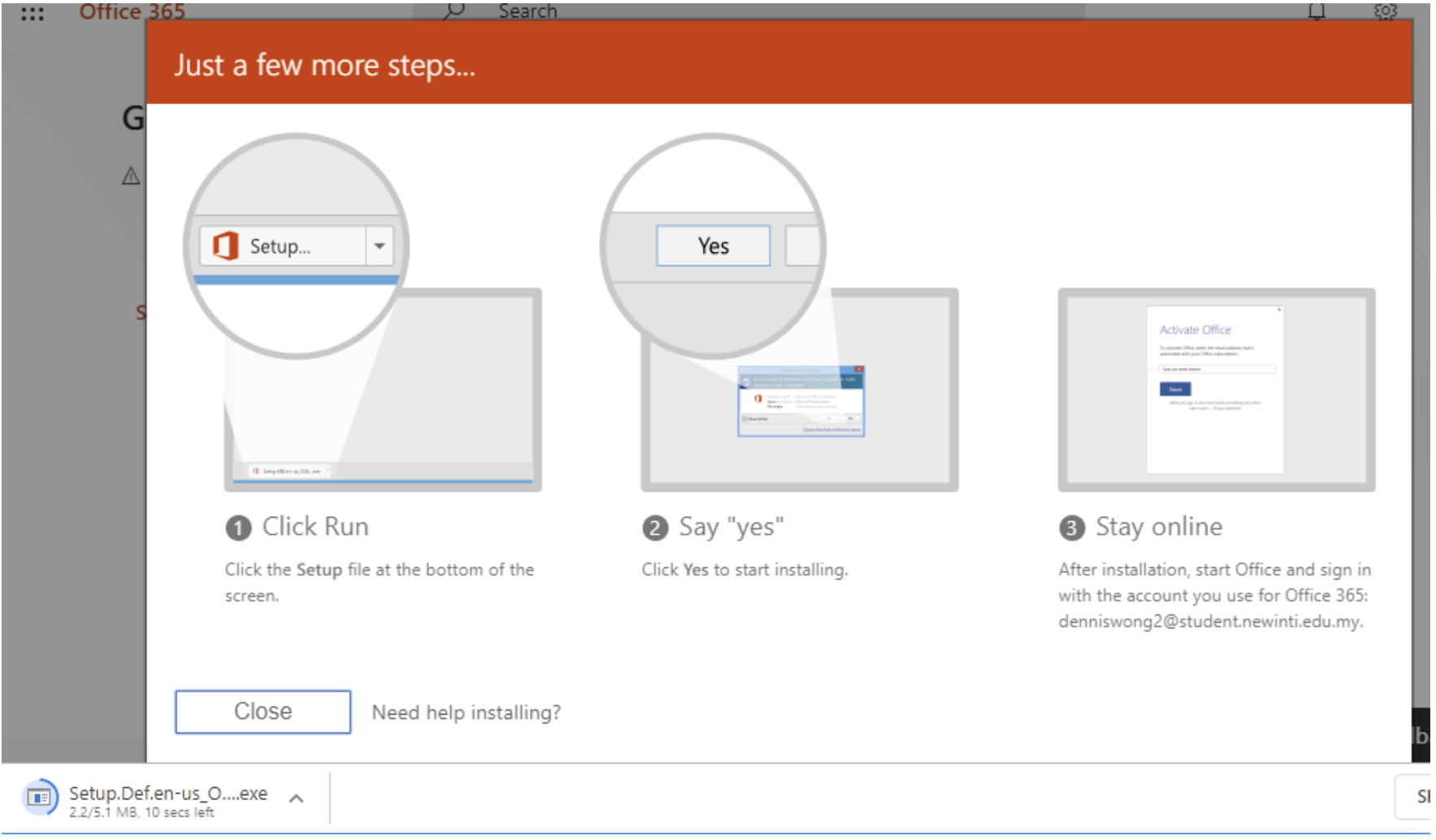Viewport: 1436px width, 840px height.
Task: Click the '2.2/5.1 MB, 10 secs left' status
Action: [142, 812]
